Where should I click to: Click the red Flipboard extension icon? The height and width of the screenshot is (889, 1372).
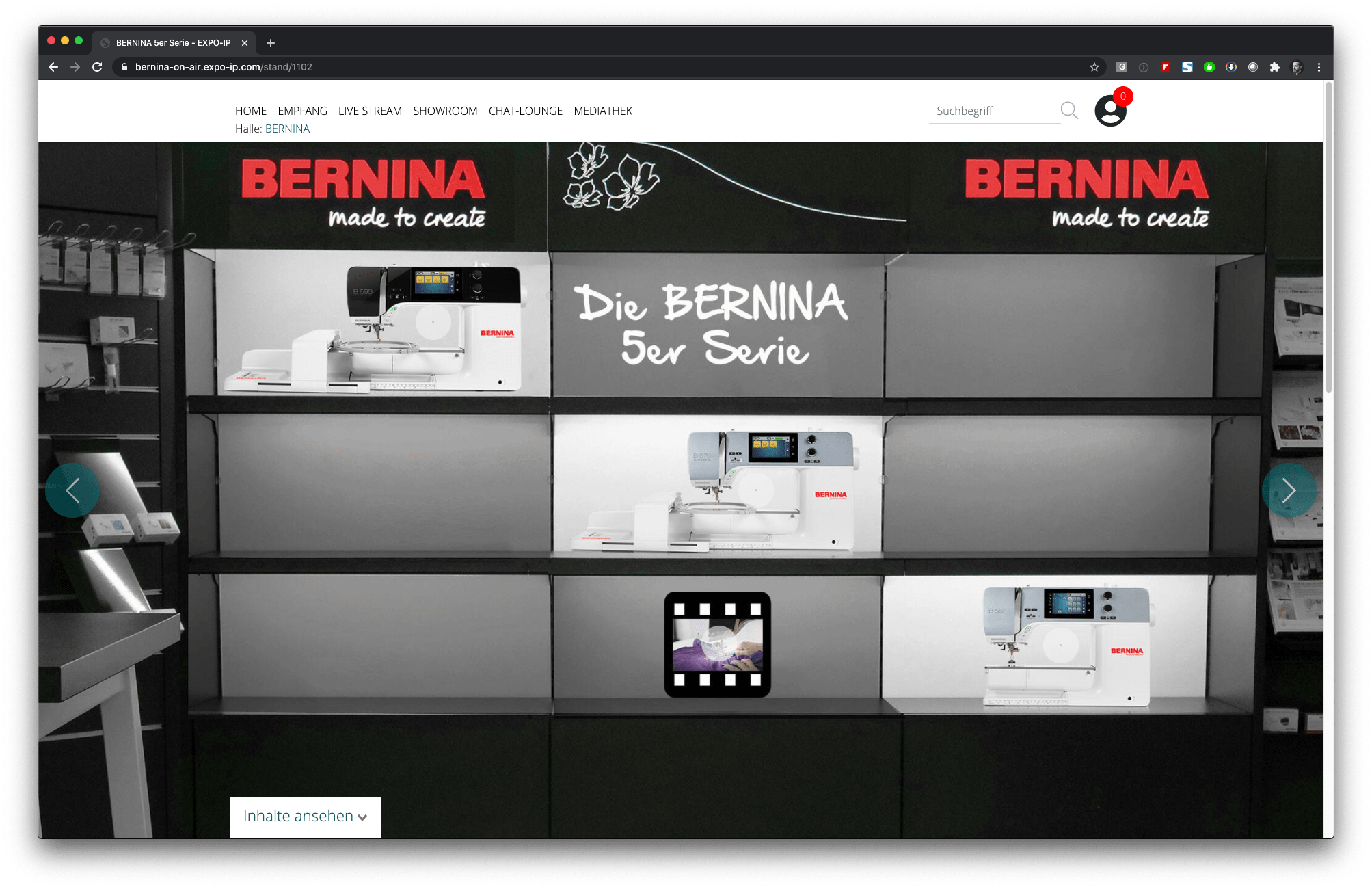coord(1166,67)
